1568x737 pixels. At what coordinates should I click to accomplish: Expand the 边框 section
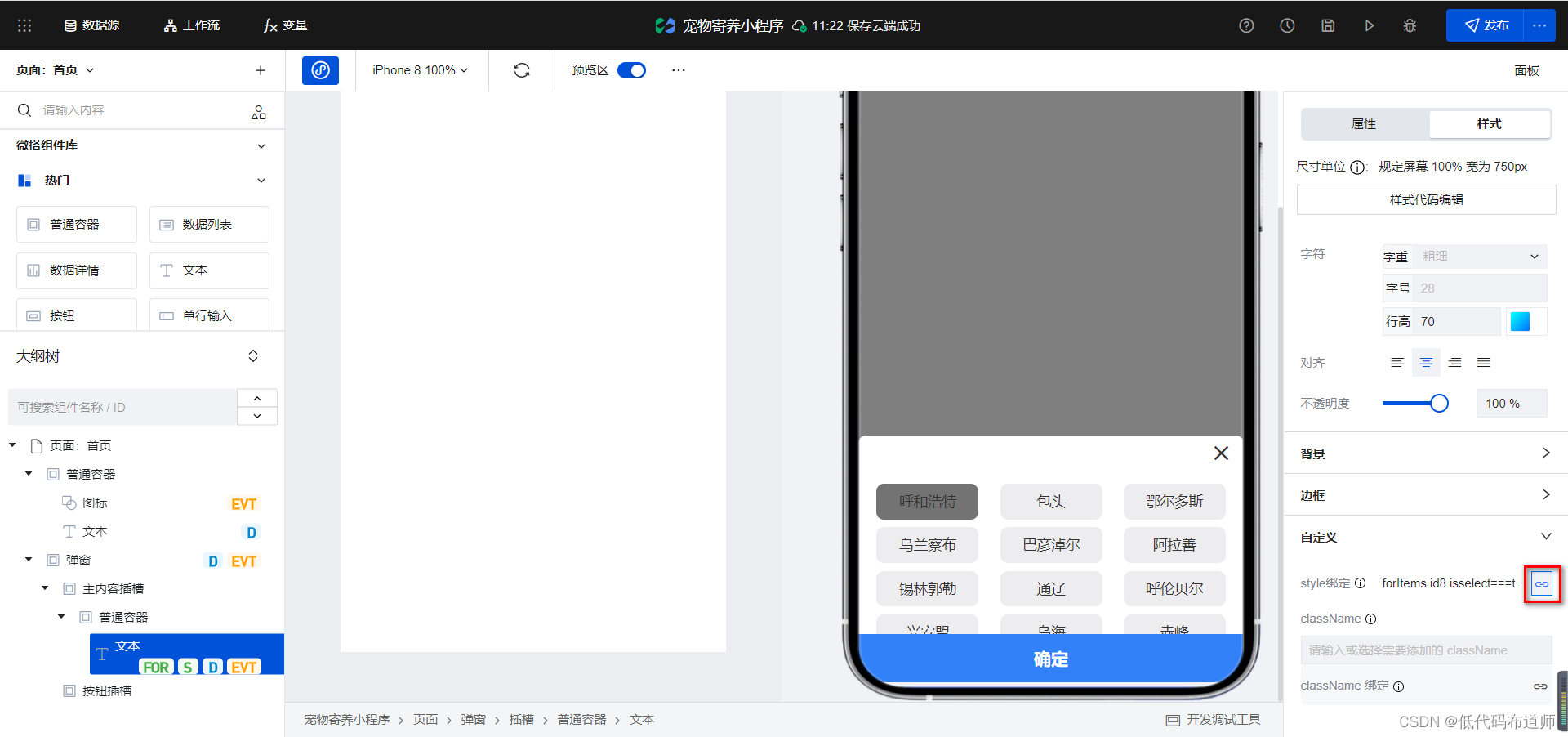1546,495
